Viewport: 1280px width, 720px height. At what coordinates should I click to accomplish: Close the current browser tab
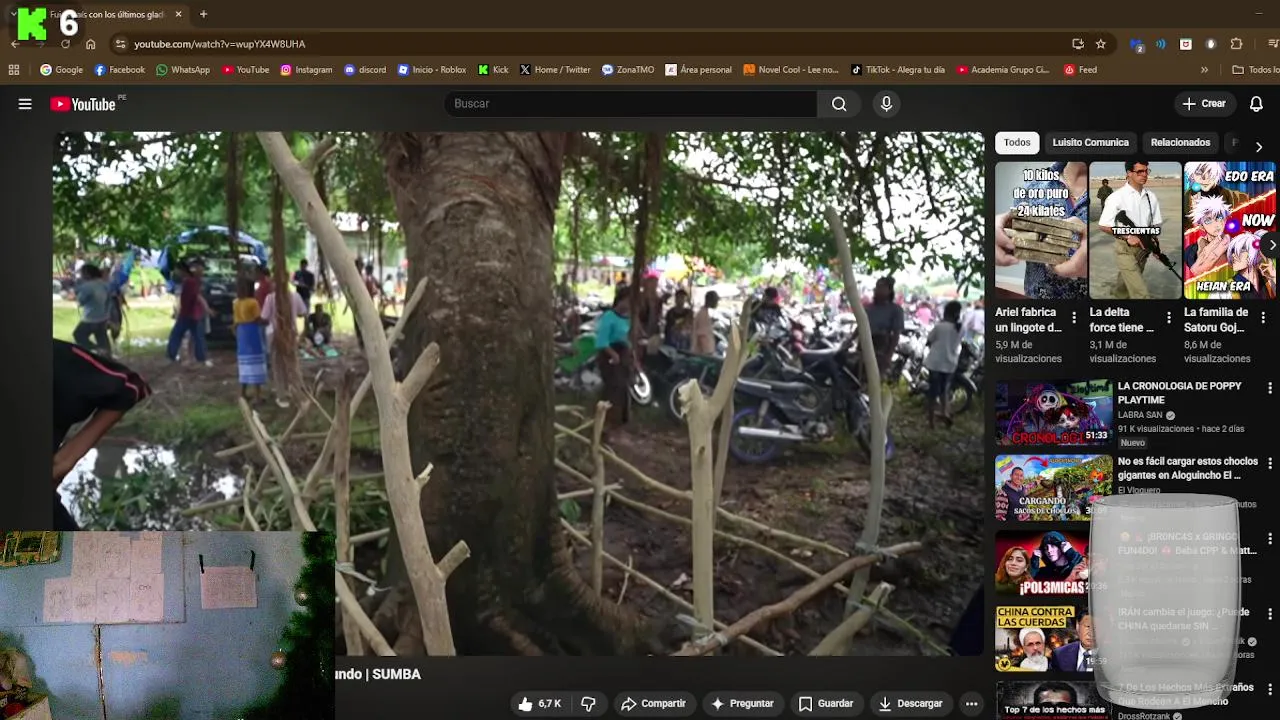pos(178,14)
